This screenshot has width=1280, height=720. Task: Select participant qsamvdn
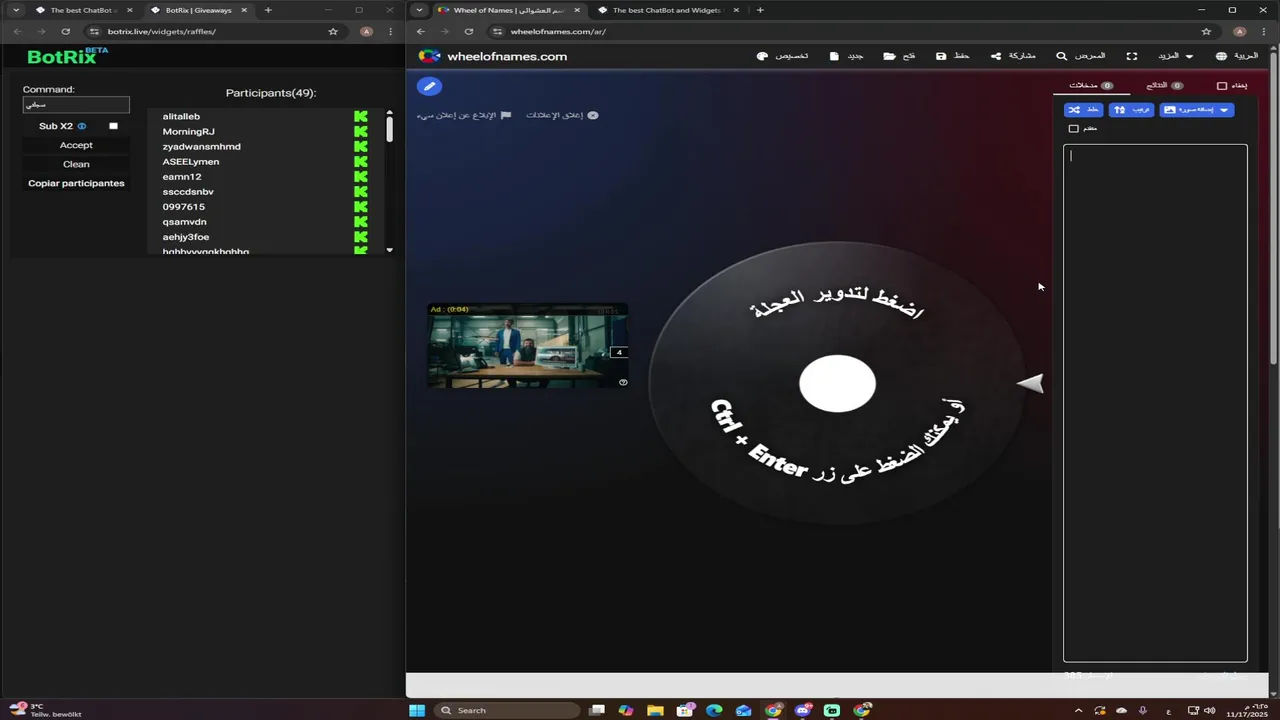(184, 221)
